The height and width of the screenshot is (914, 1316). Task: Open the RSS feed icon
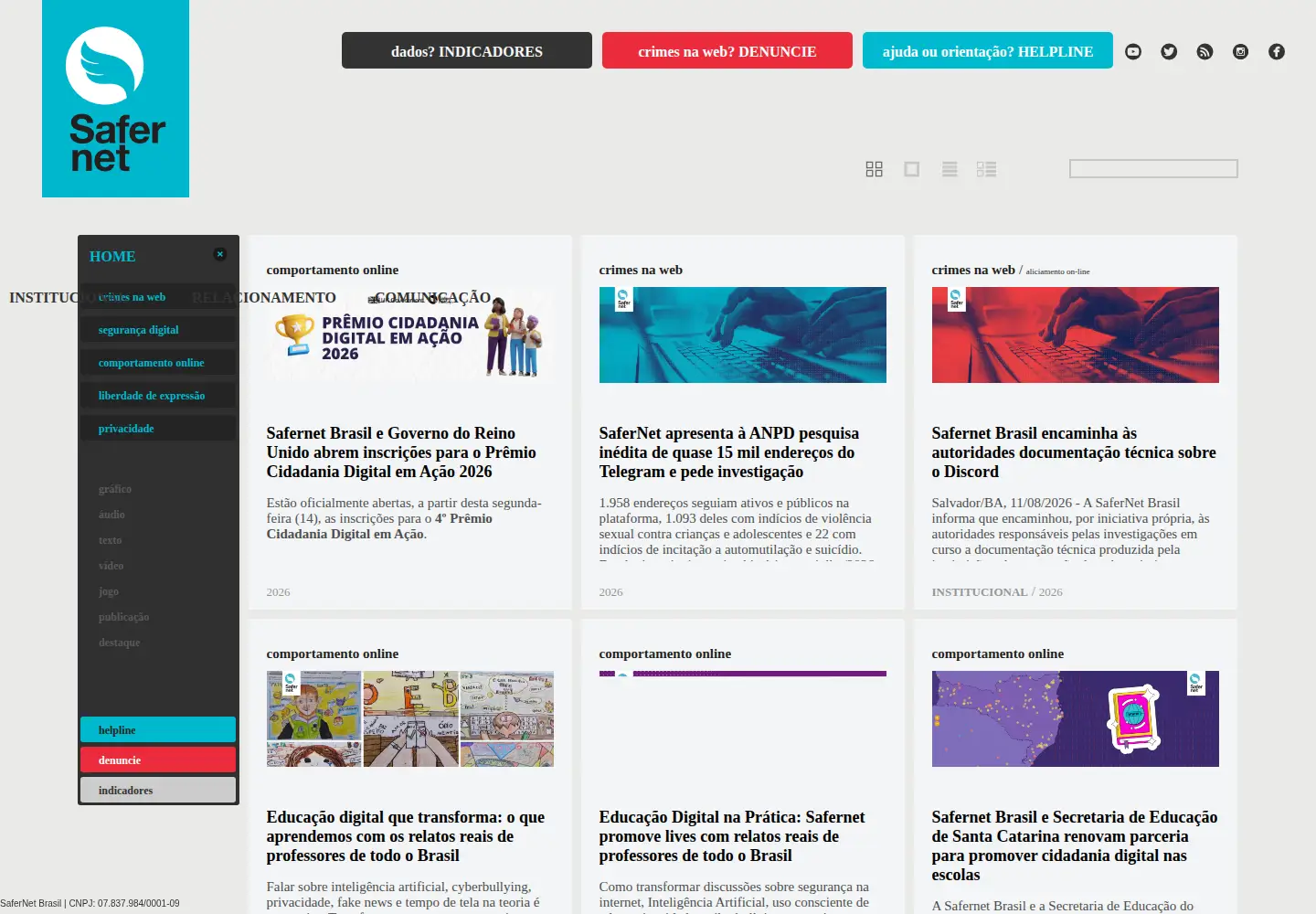point(1205,52)
